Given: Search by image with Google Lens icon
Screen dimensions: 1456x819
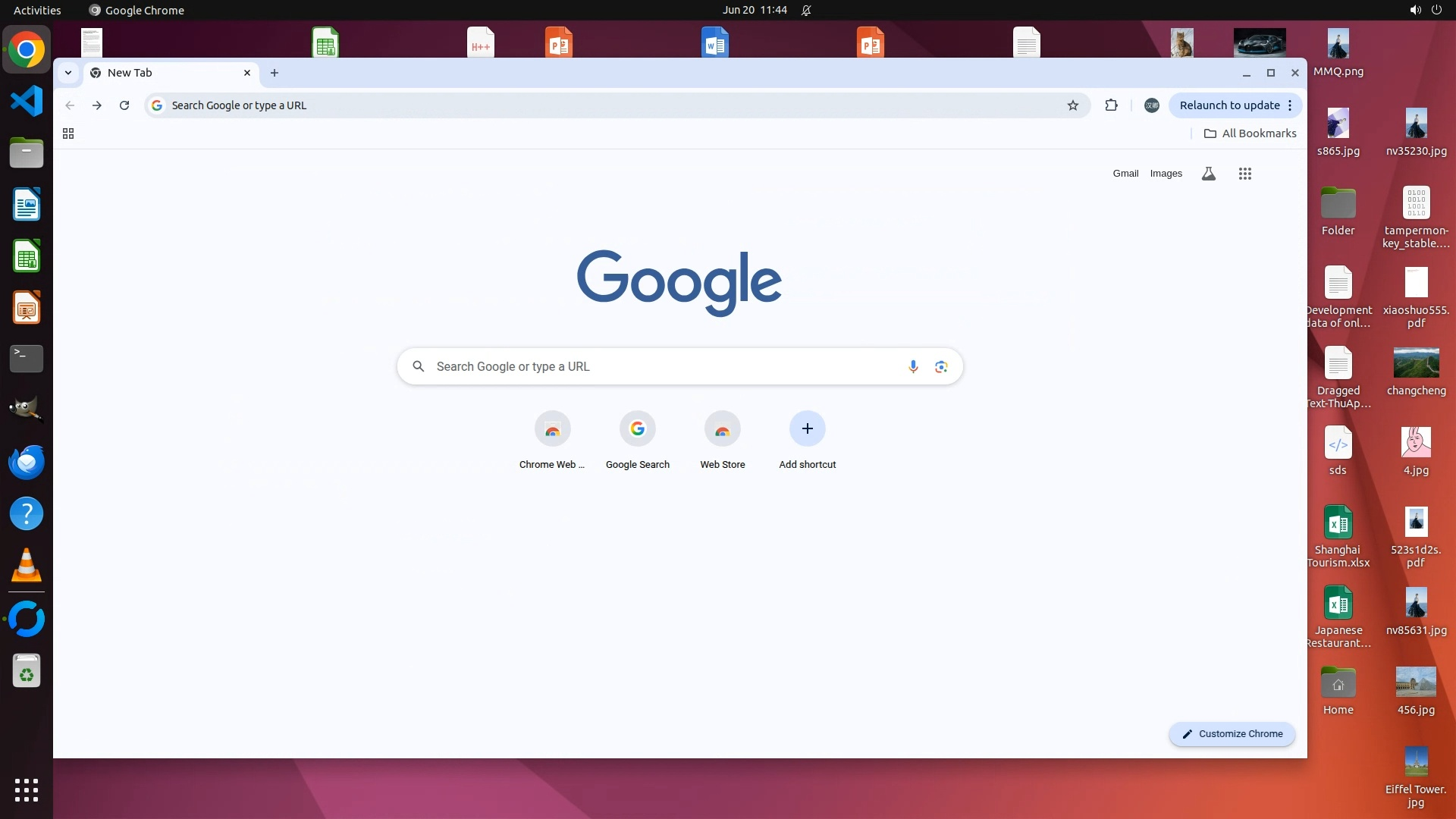Looking at the screenshot, I should (941, 366).
